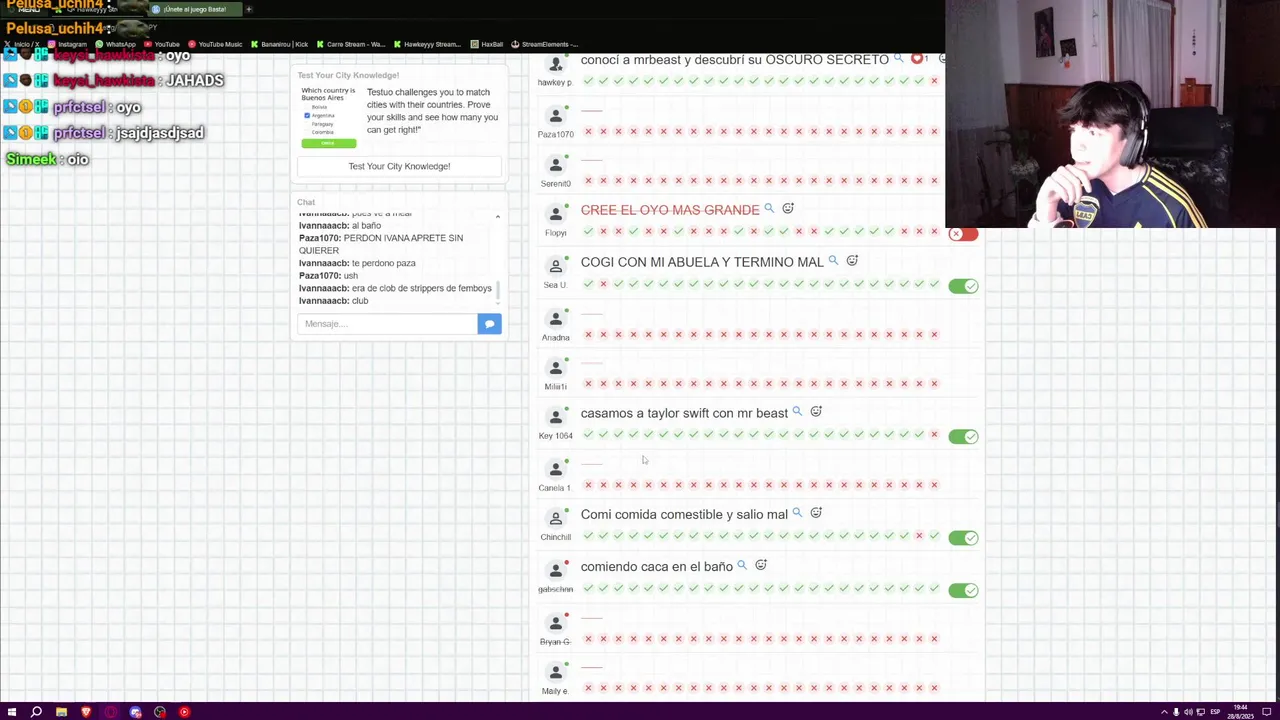Click answer "COGI CON MI ABUELA Y TERMINO MAL"
This screenshot has width=1280, height=720.
702,262
